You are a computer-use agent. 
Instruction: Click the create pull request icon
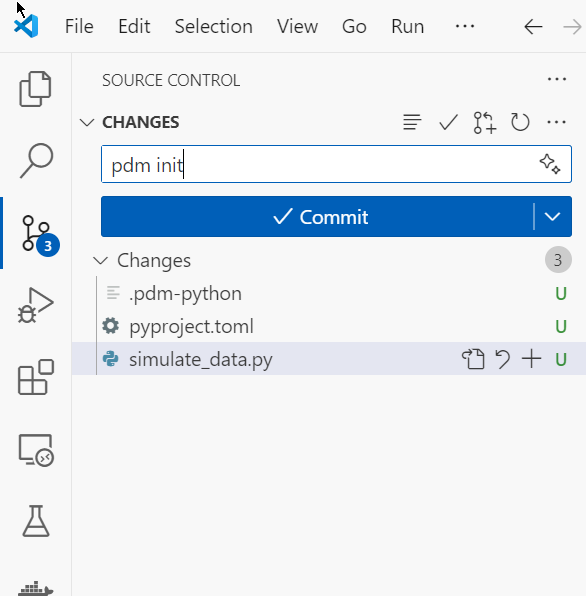click(485, 122)
